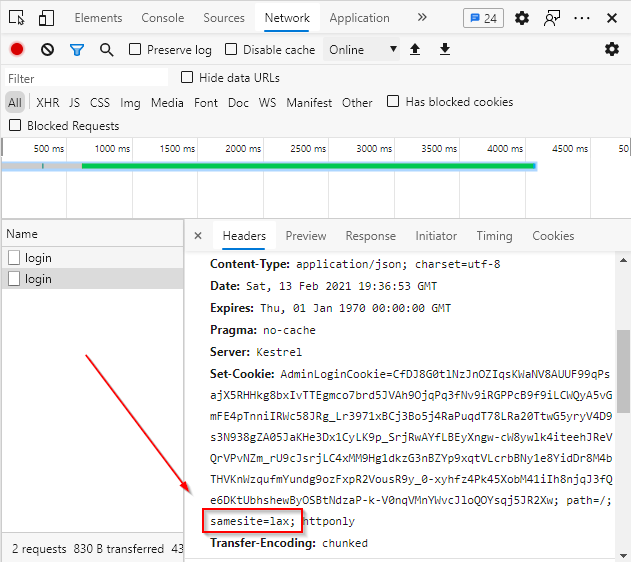
Task: Open the Online throttling dropdown
Action: click(x=361, y=49)
